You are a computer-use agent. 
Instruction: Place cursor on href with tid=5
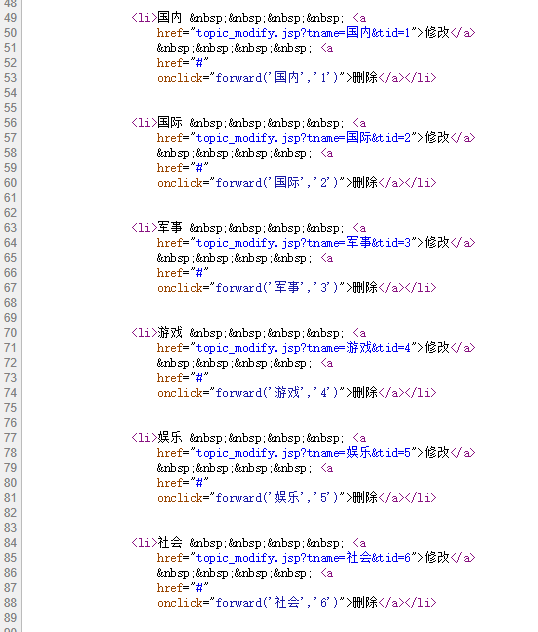(316, 453)
